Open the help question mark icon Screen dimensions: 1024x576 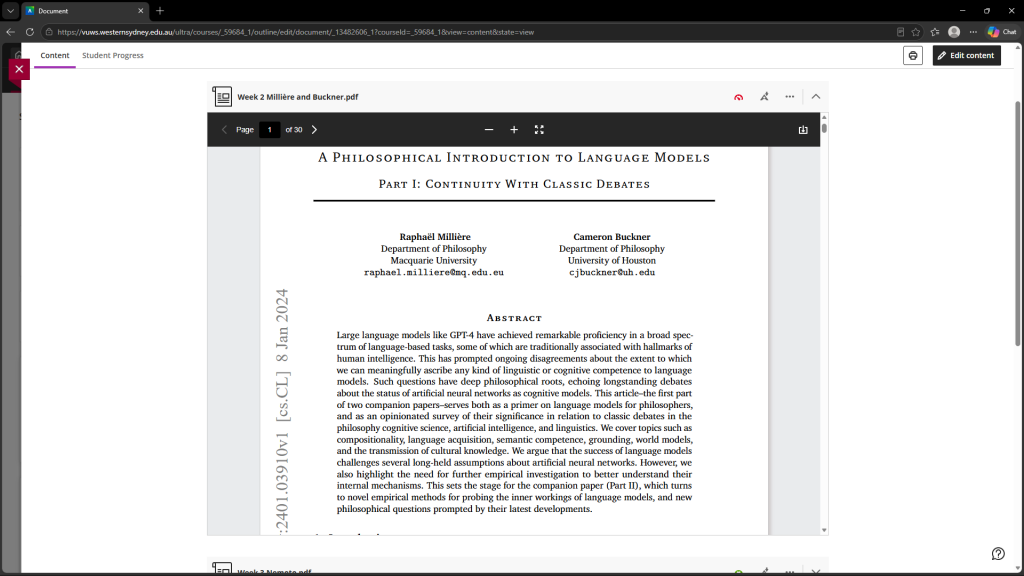(x=998, y=554)
